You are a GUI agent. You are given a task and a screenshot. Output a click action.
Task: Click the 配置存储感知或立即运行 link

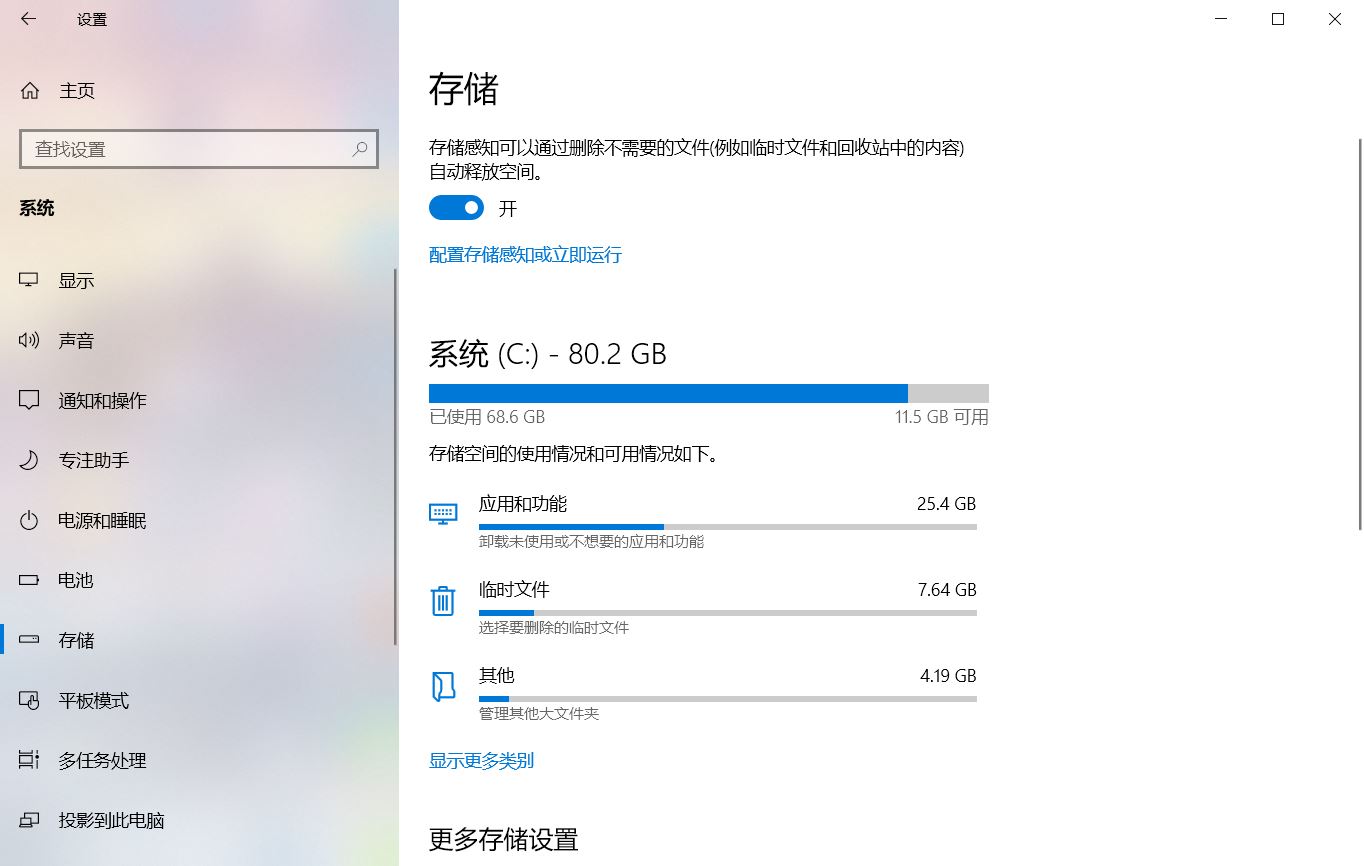click(525, 255)
